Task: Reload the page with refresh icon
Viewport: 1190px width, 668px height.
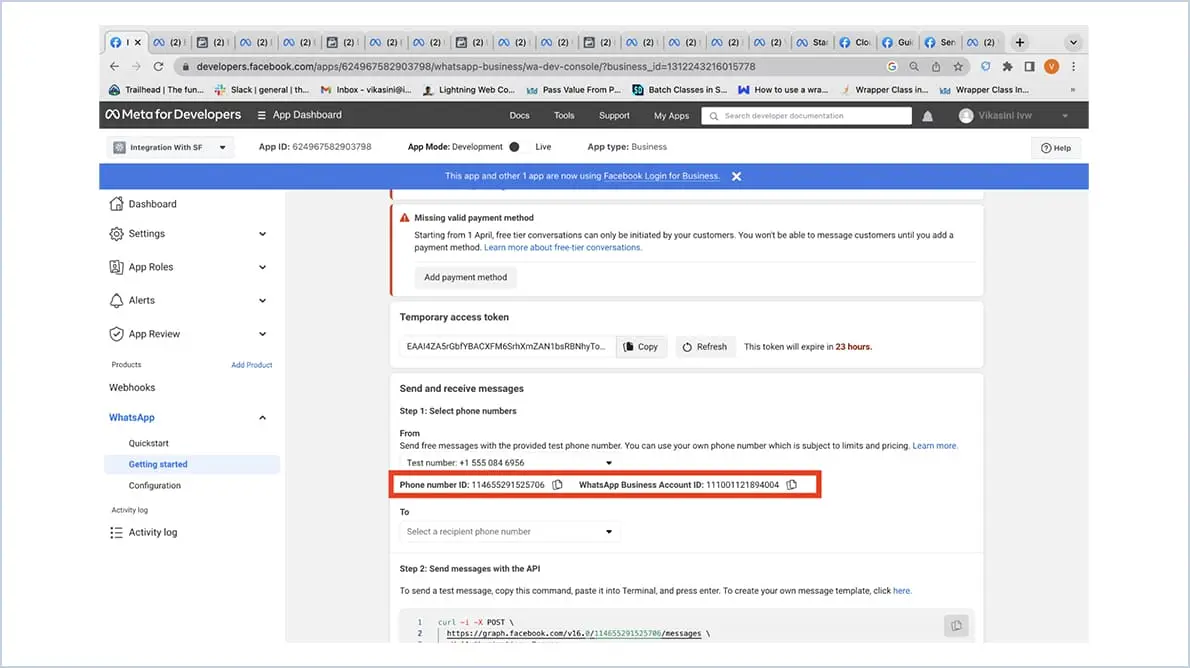Action: (x=159, y=67)
